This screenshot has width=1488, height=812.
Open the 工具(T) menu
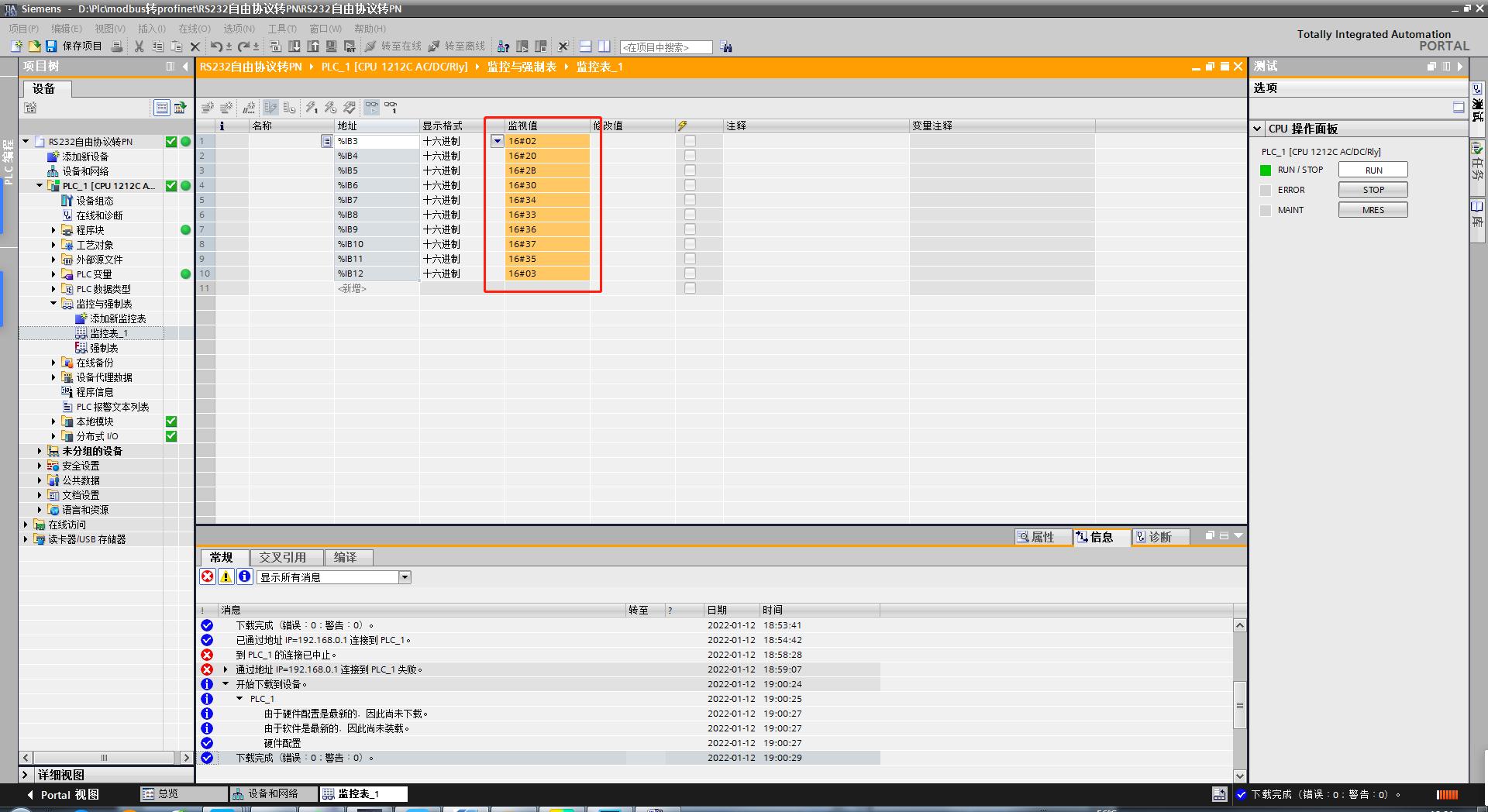282,29
